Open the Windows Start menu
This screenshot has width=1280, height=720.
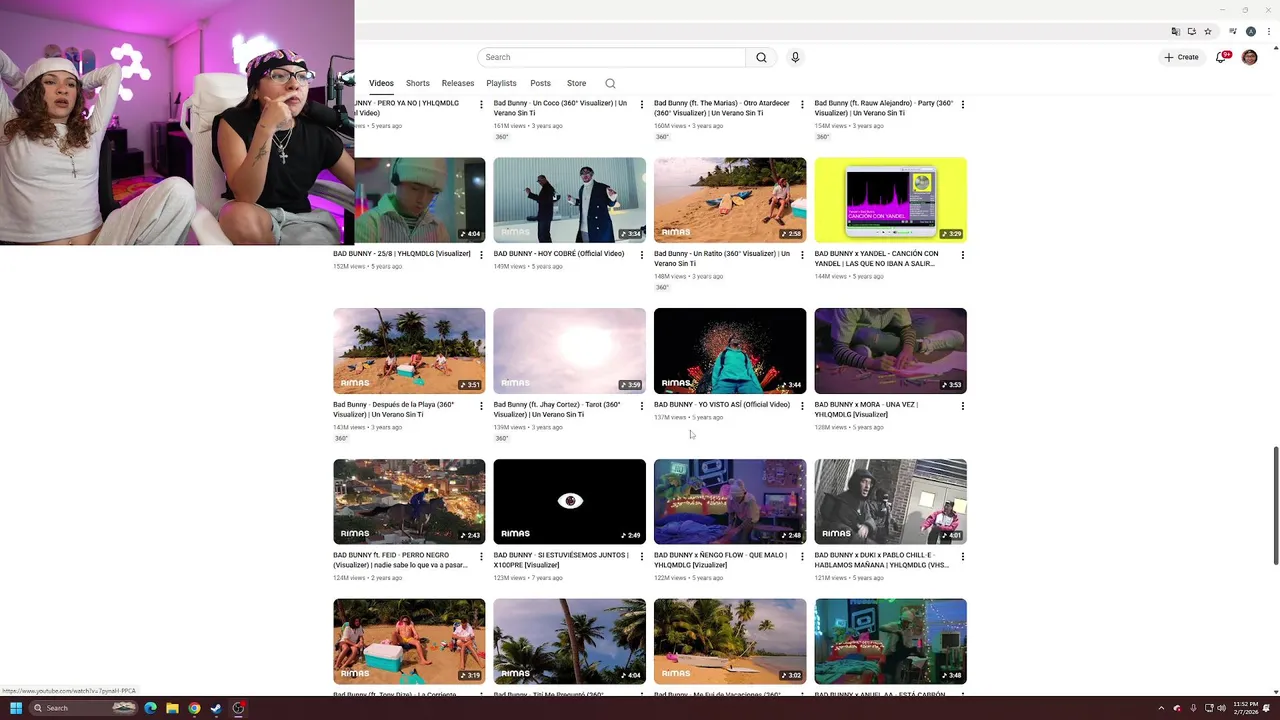[16, 708]
